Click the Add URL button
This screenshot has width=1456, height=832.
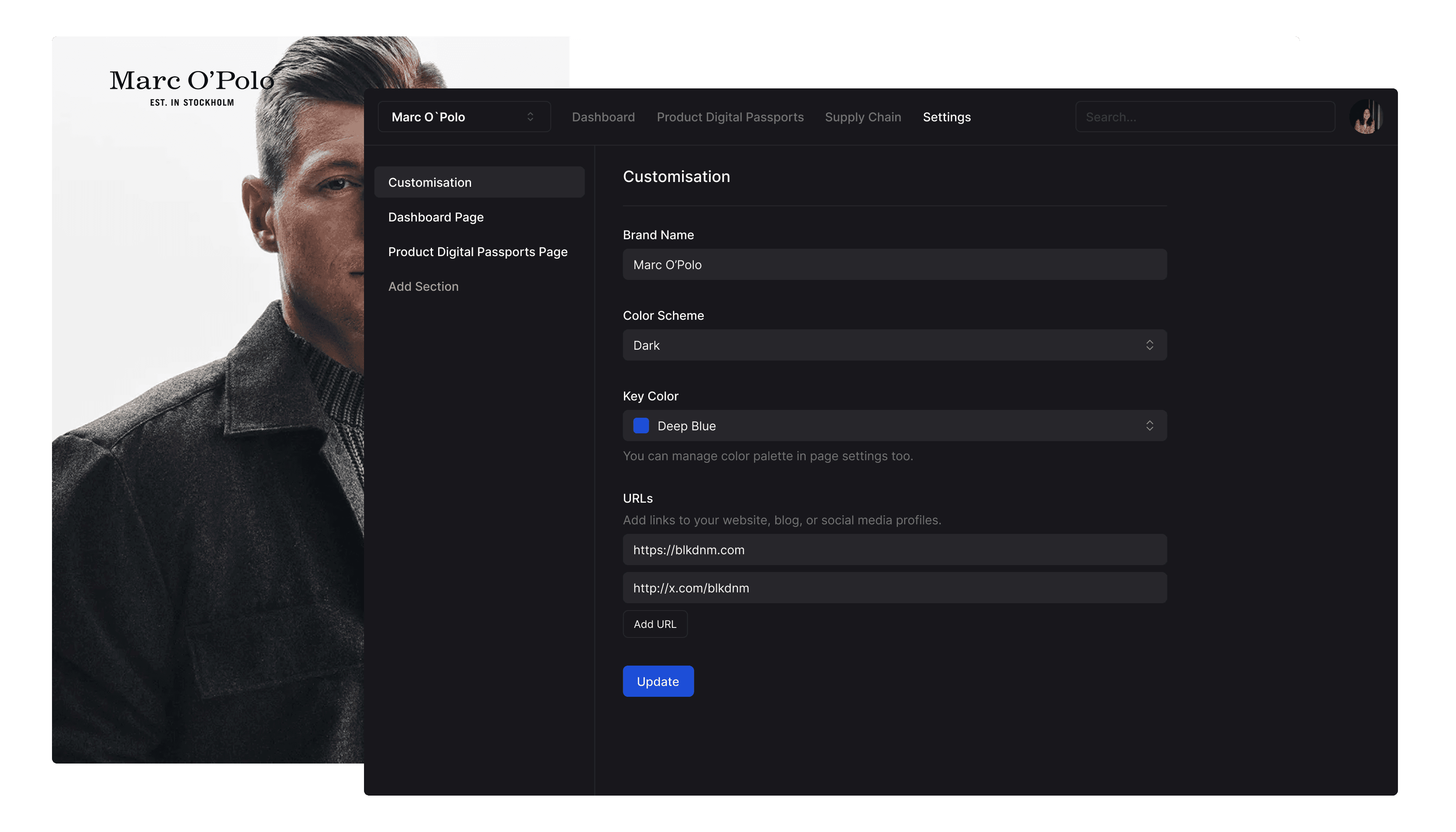[654, 624]
